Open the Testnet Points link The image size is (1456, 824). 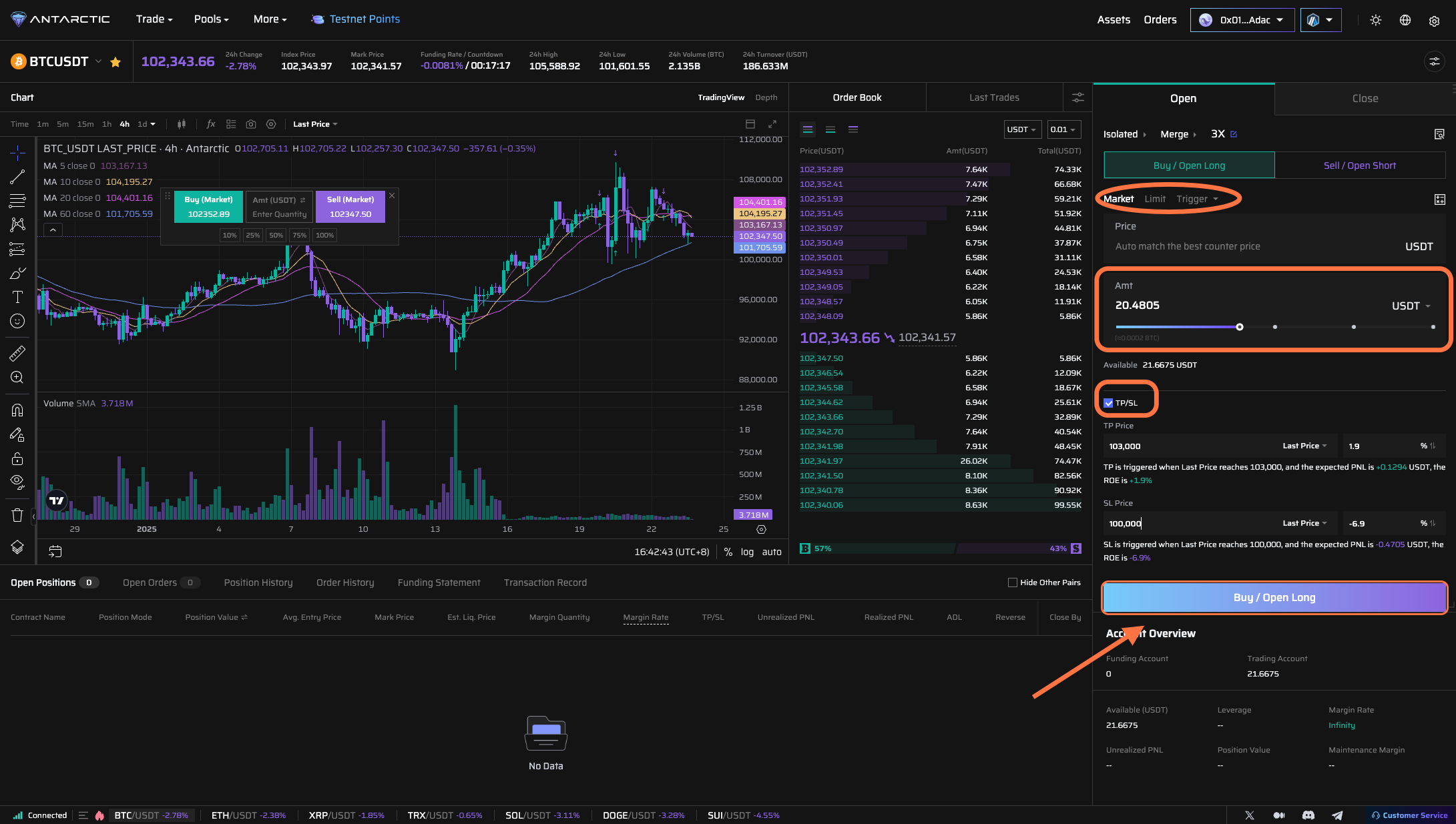[x=356, y=19]
